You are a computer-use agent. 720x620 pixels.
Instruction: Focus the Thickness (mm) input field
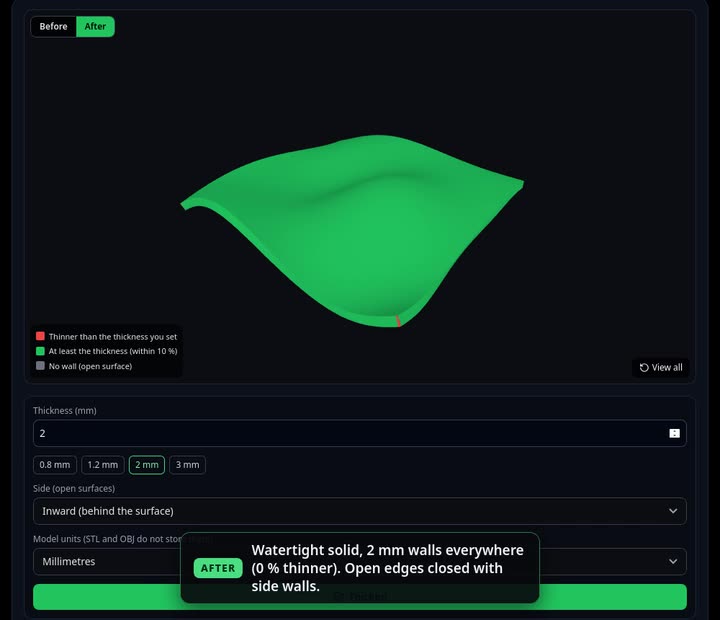click(360, 433)
